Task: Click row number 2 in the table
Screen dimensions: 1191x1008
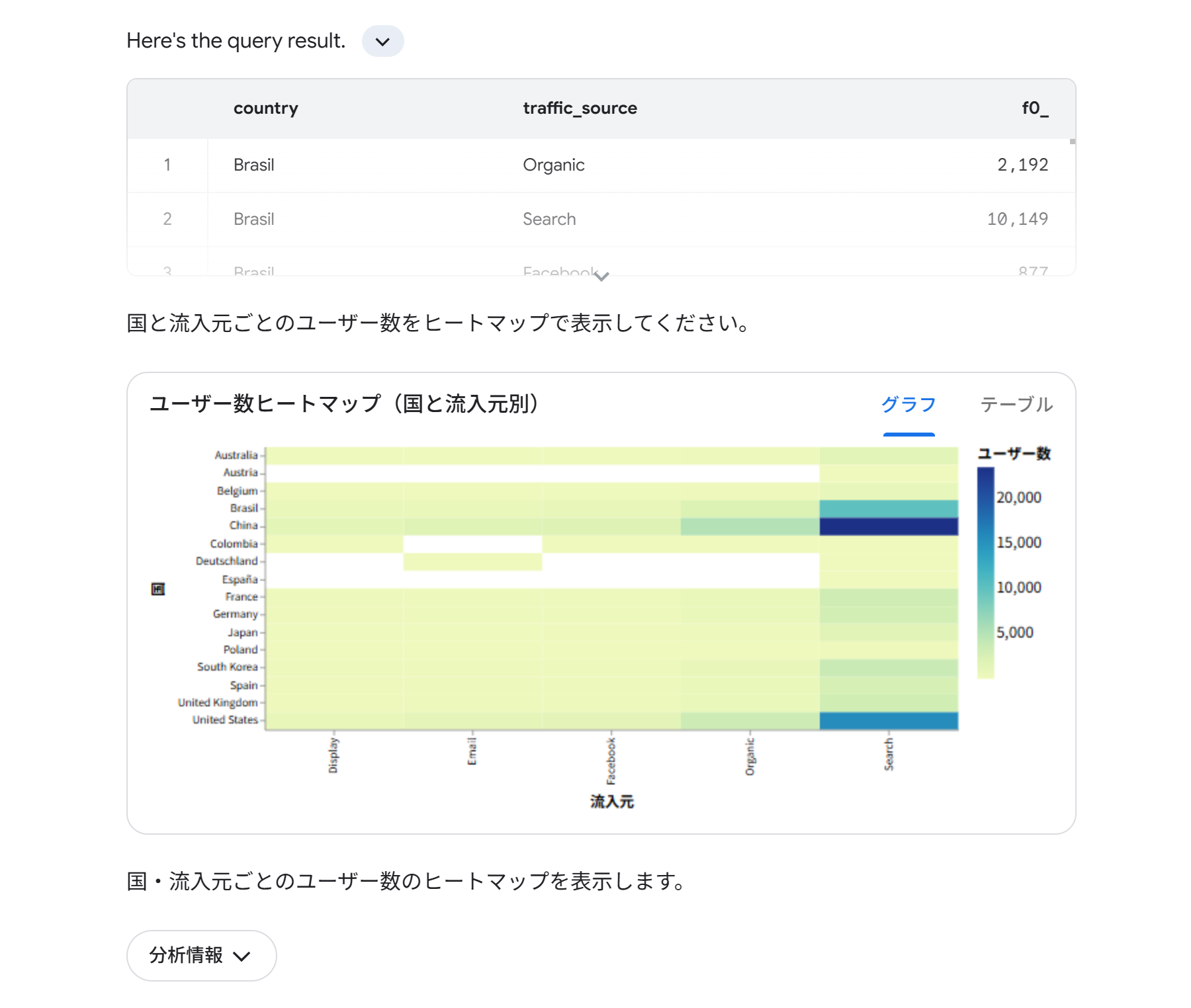Action: pyautogui.click(x=167, y=219)
